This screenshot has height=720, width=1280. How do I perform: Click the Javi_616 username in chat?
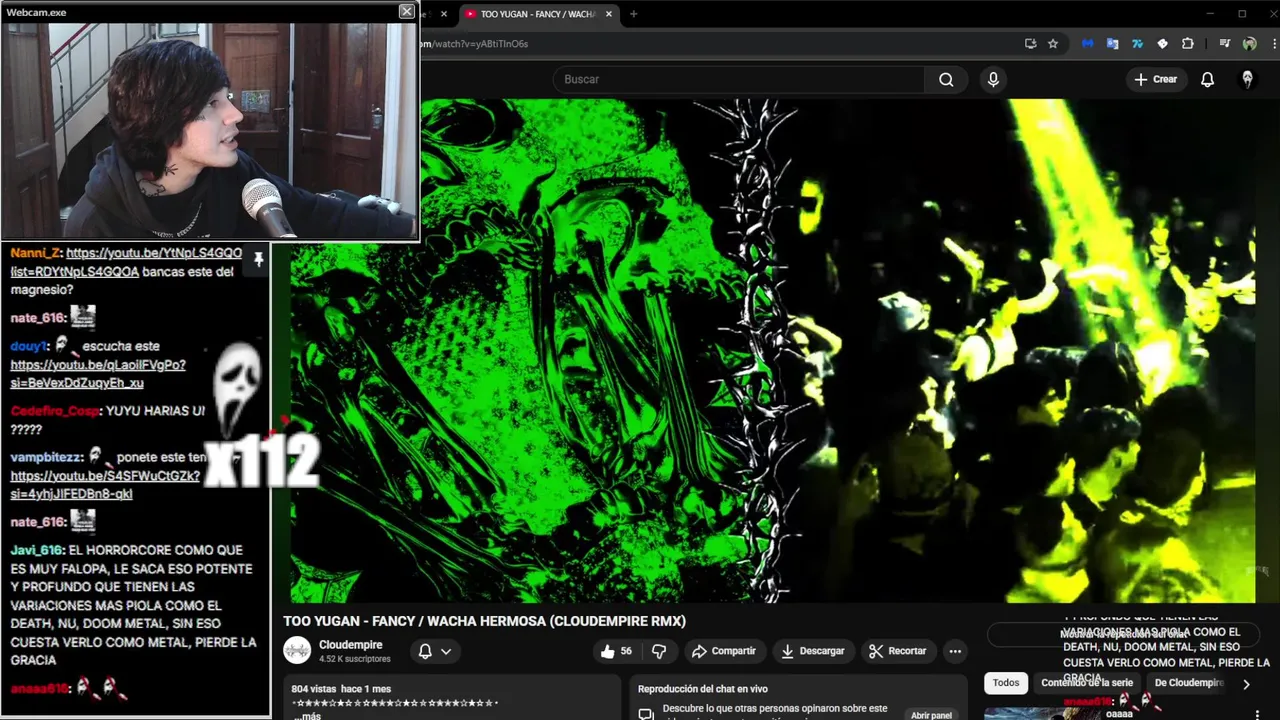click(38, 550)
